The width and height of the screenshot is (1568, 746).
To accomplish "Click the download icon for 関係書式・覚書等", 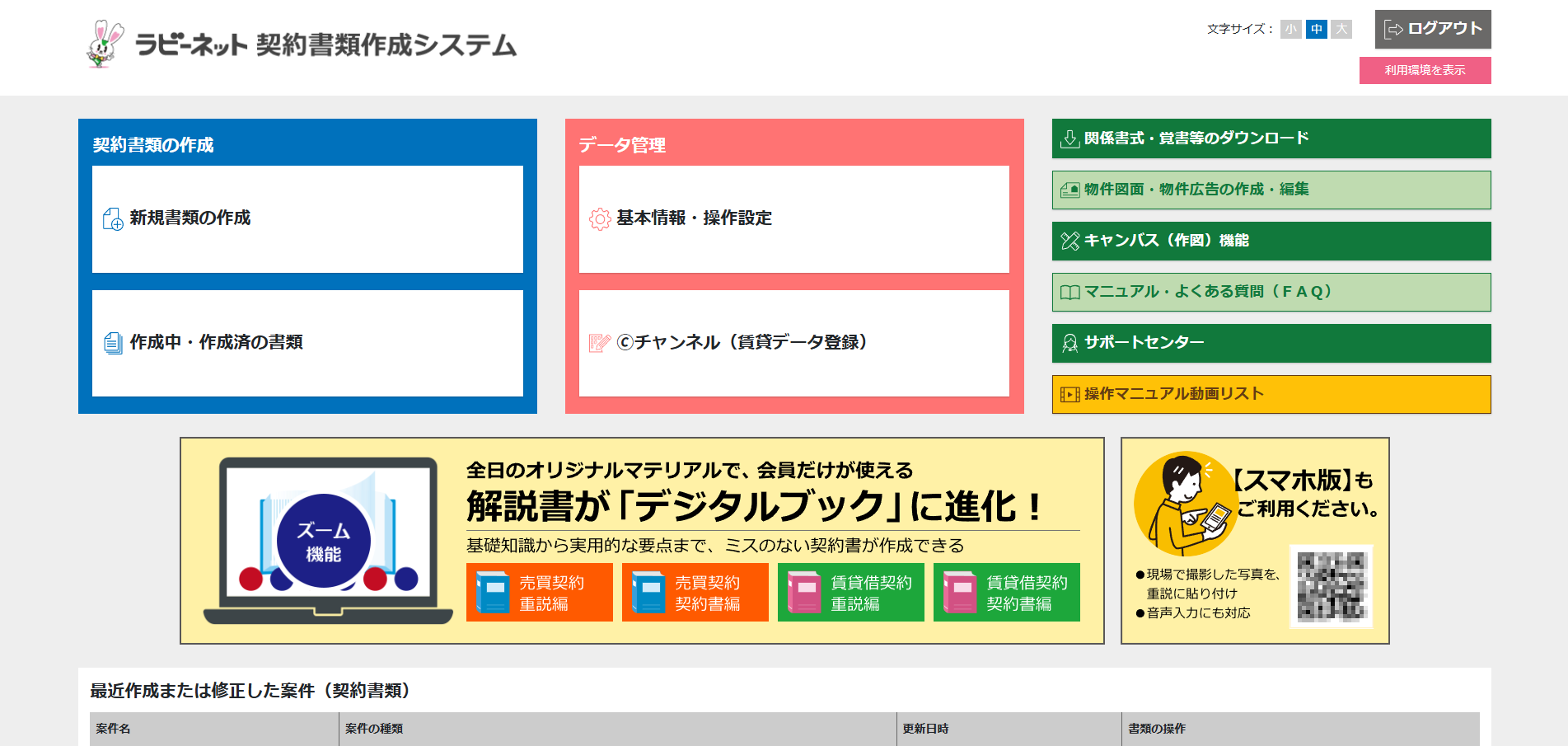I will click(1070, 138).
